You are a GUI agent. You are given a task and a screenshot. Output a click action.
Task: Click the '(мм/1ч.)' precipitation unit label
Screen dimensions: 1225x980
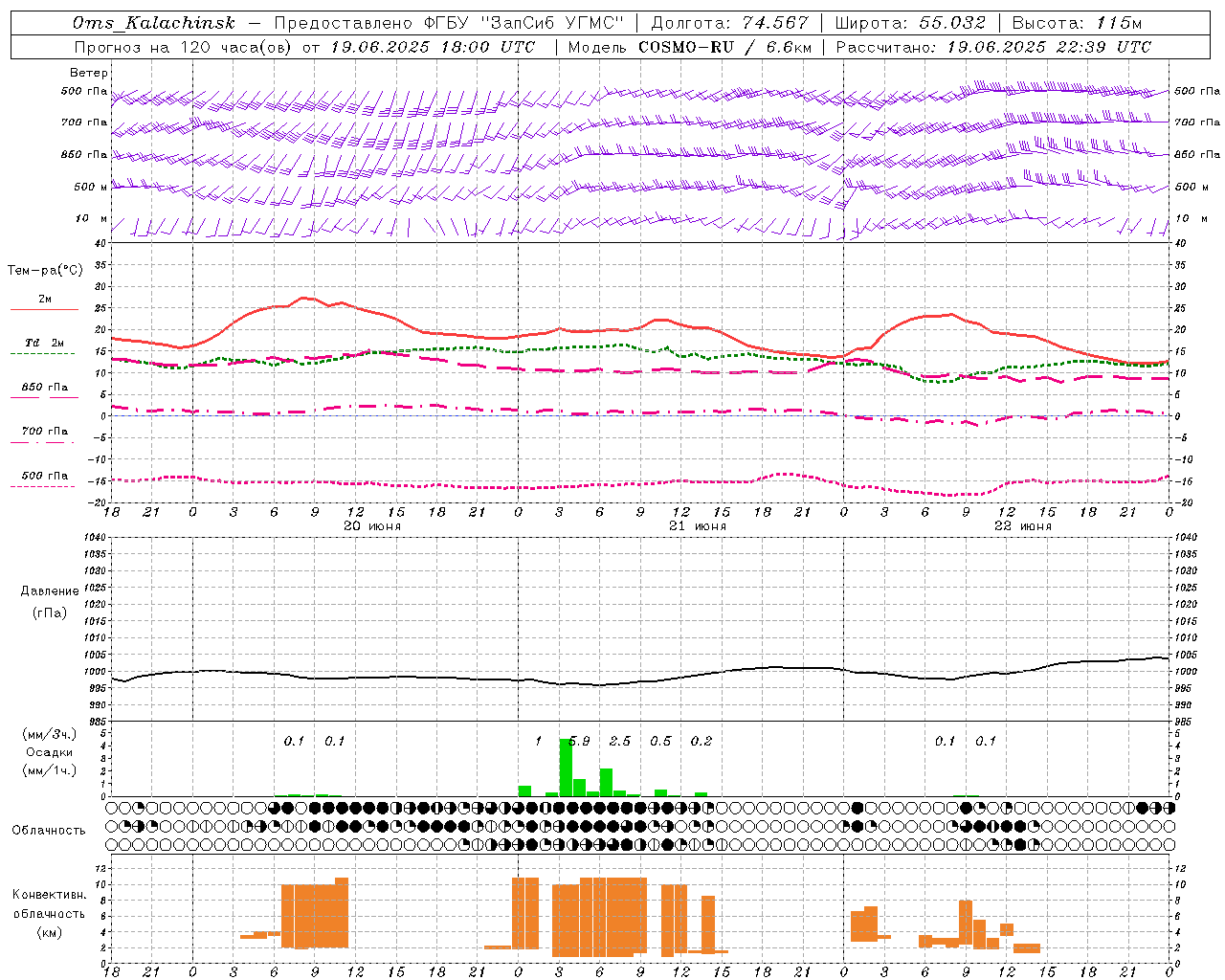point(50,769)
